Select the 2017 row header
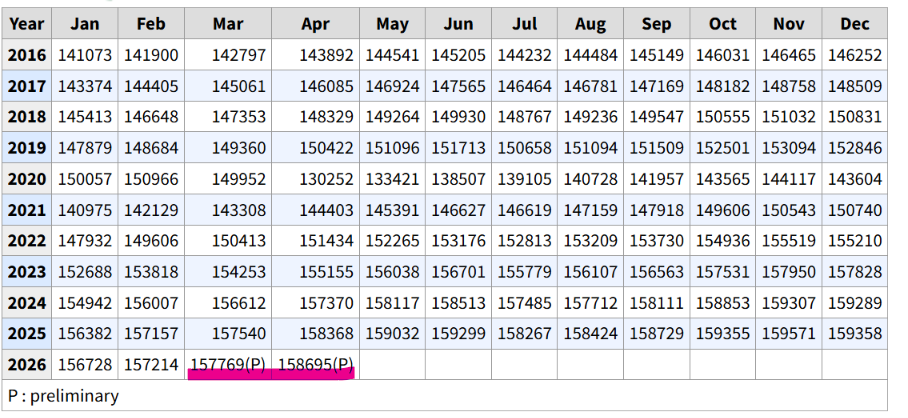This screenshot has height=418, width=908. [x=27, y=86]
